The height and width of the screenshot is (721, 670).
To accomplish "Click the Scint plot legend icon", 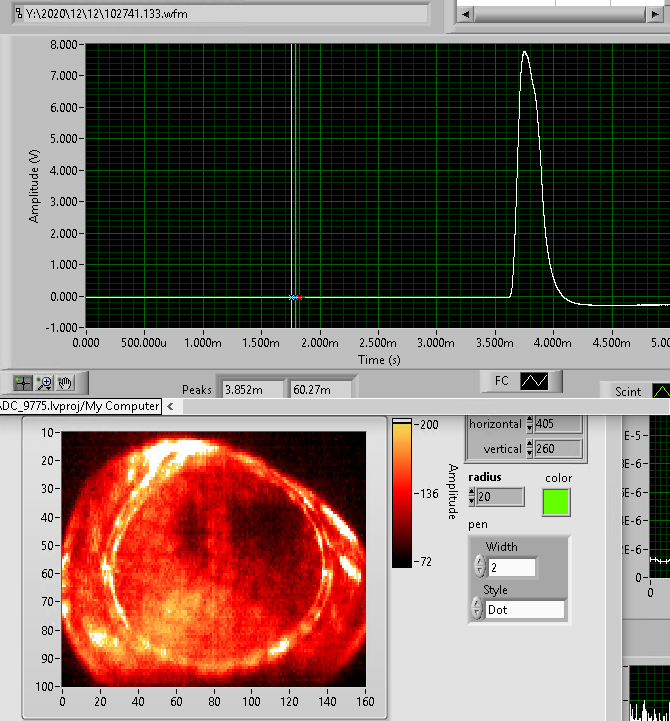I will 660,391.
